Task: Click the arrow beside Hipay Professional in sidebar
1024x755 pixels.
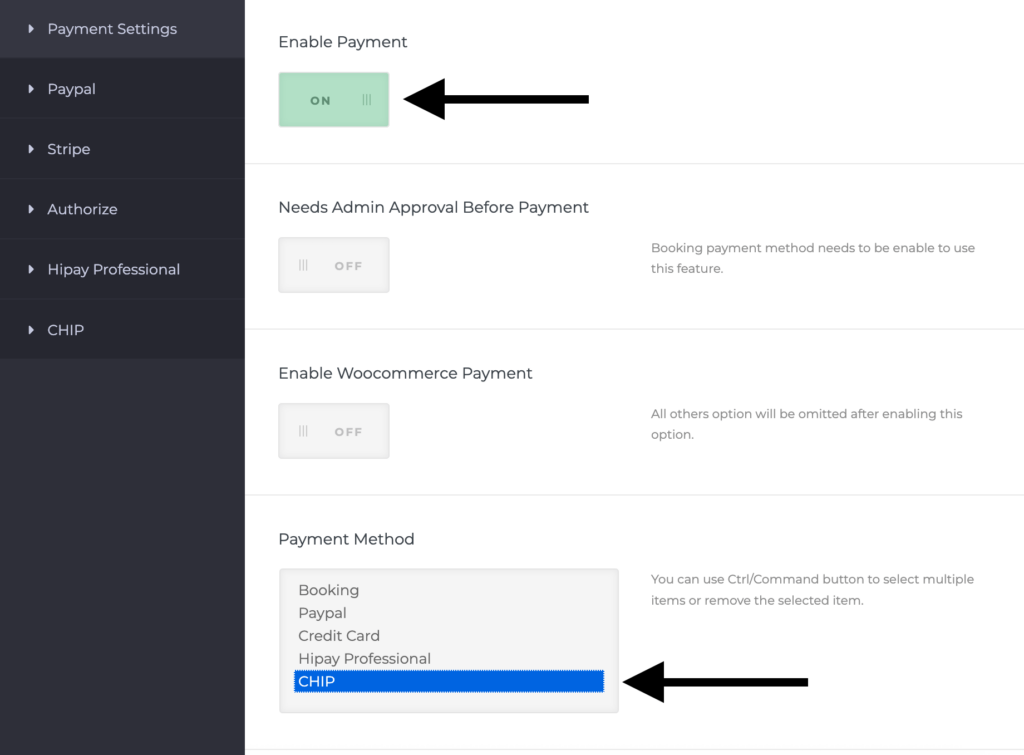Action: 31,269
